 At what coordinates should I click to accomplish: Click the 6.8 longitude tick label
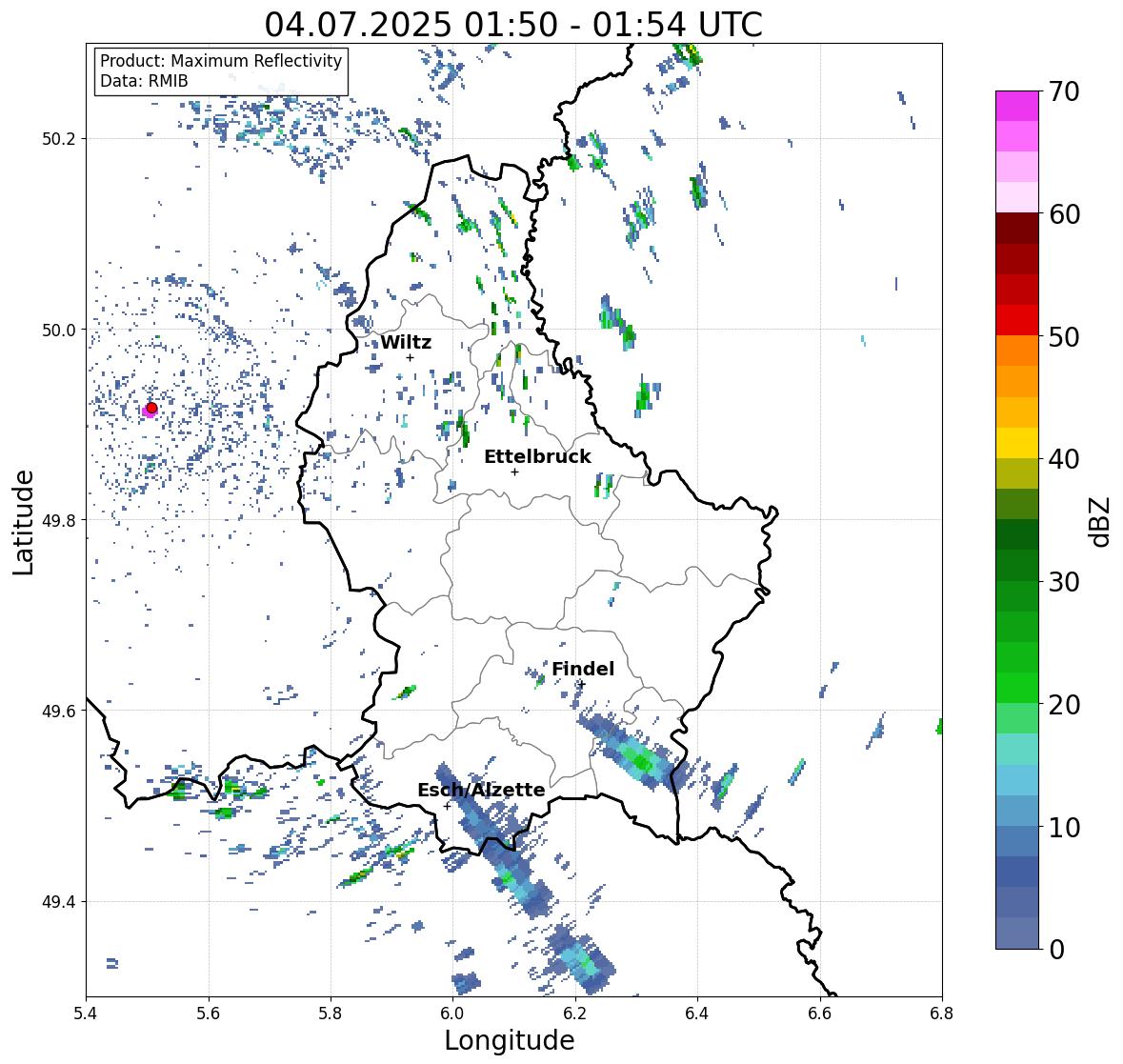coord(942,1014)
